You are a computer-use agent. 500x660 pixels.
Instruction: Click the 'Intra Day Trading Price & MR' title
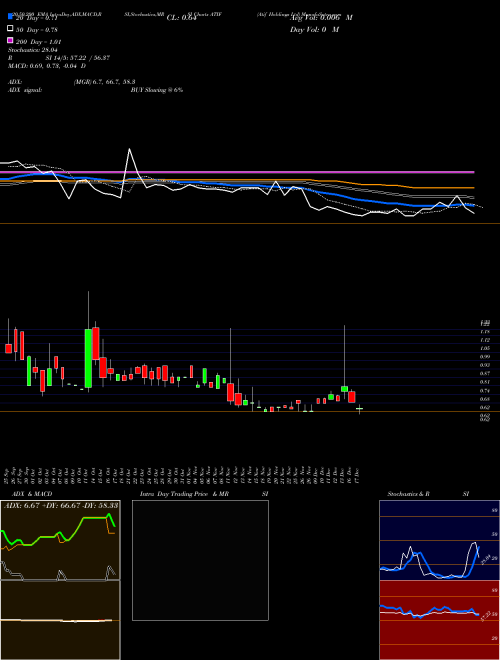click(184, 494)
